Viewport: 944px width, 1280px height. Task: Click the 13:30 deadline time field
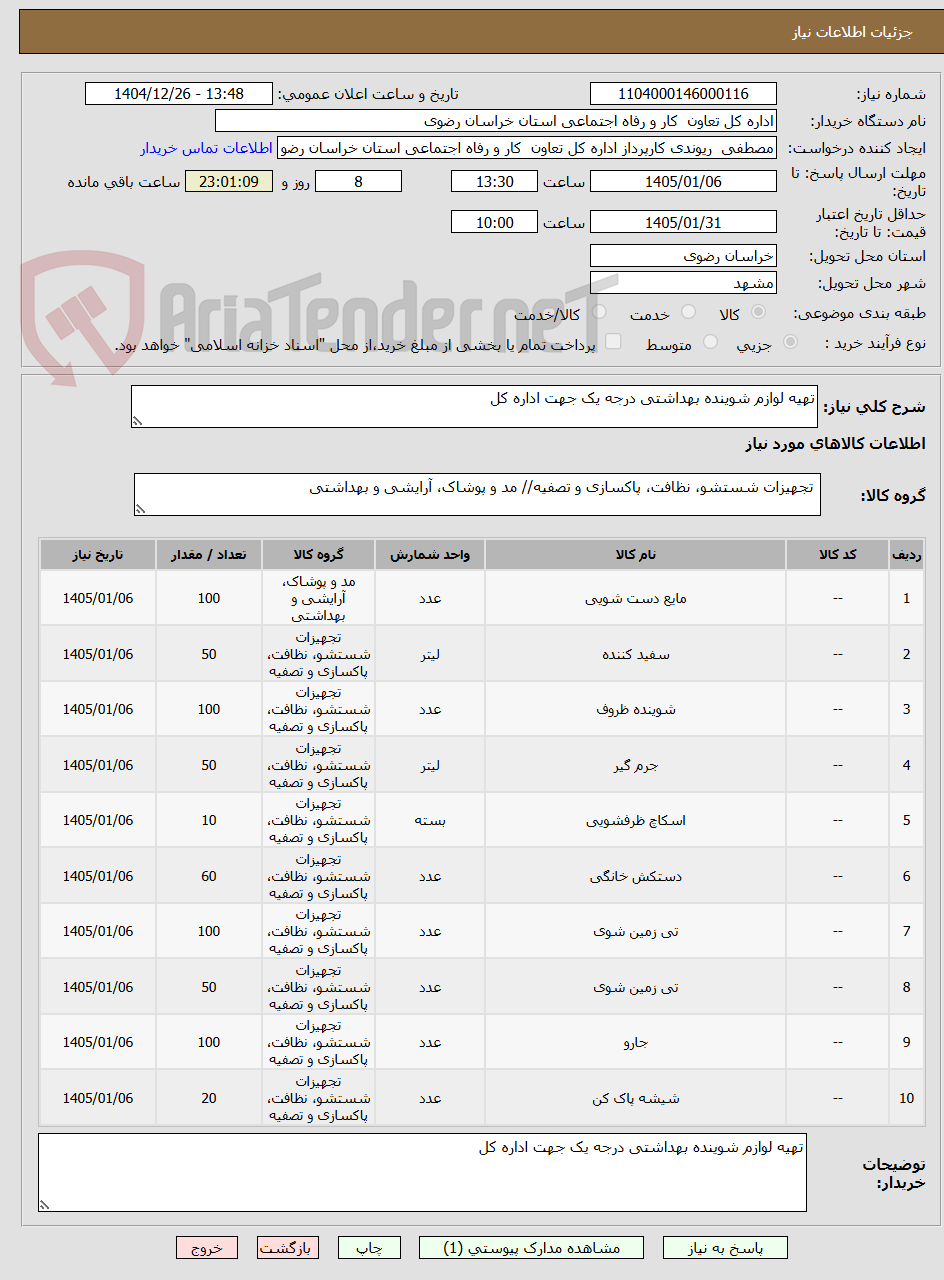coord(494,181)
